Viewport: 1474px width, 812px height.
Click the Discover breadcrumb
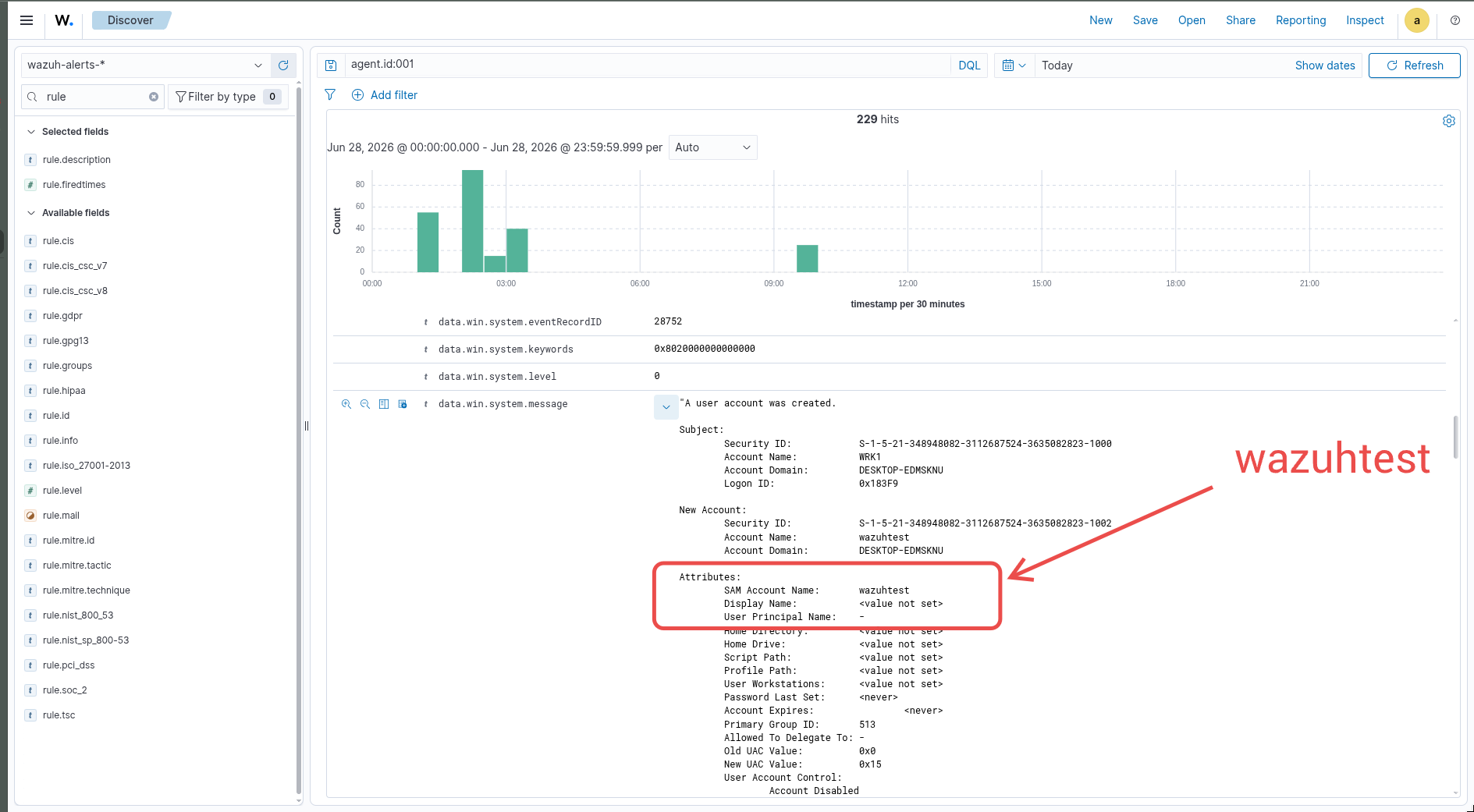130,20
